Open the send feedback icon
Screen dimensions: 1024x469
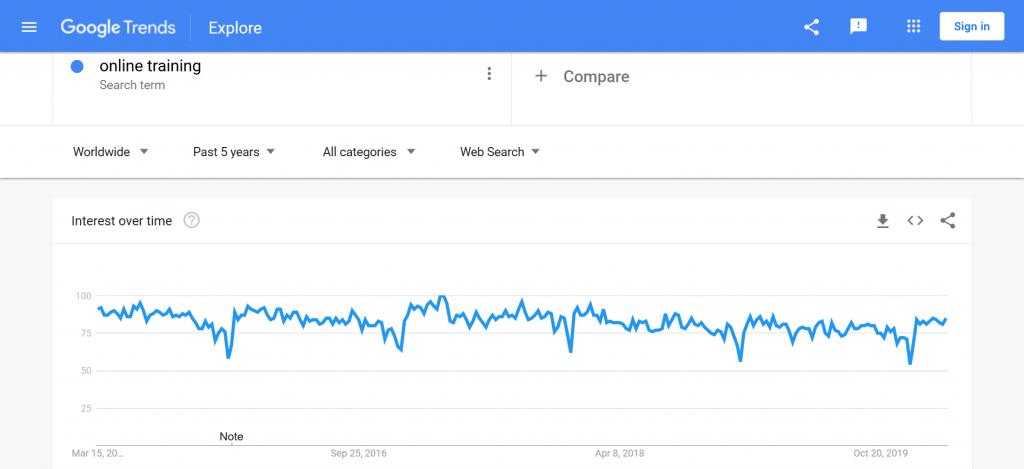point(858,27)
